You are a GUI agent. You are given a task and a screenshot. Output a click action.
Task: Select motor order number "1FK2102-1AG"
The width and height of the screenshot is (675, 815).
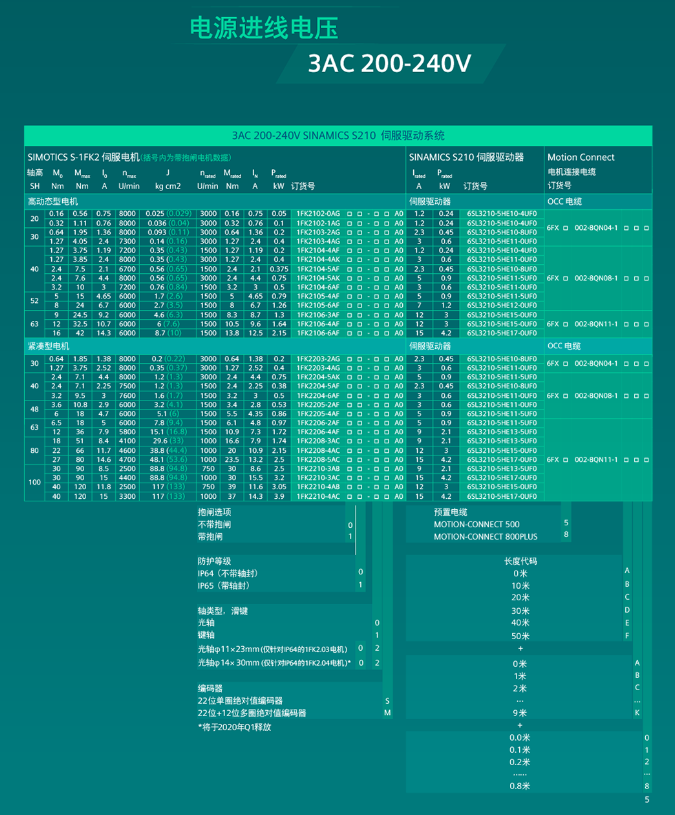click(318, 223)
